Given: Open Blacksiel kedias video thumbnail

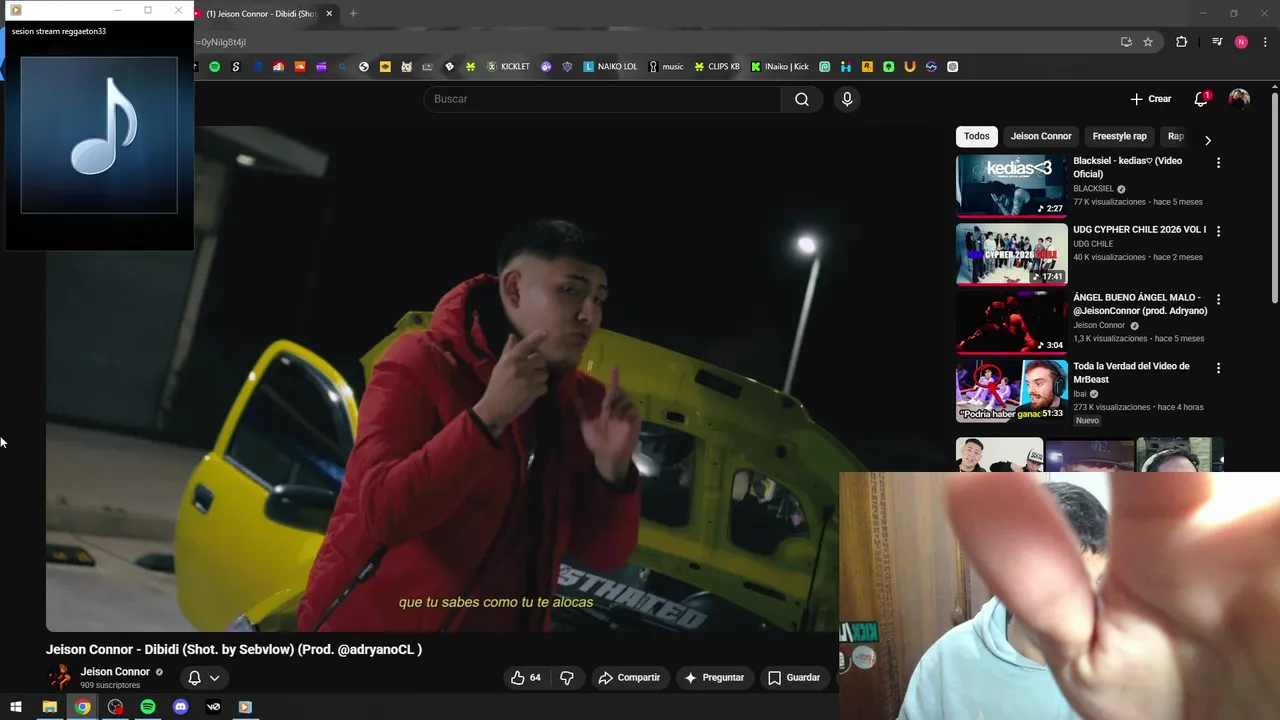Looking at the screenshot, I should [1011, 185].
